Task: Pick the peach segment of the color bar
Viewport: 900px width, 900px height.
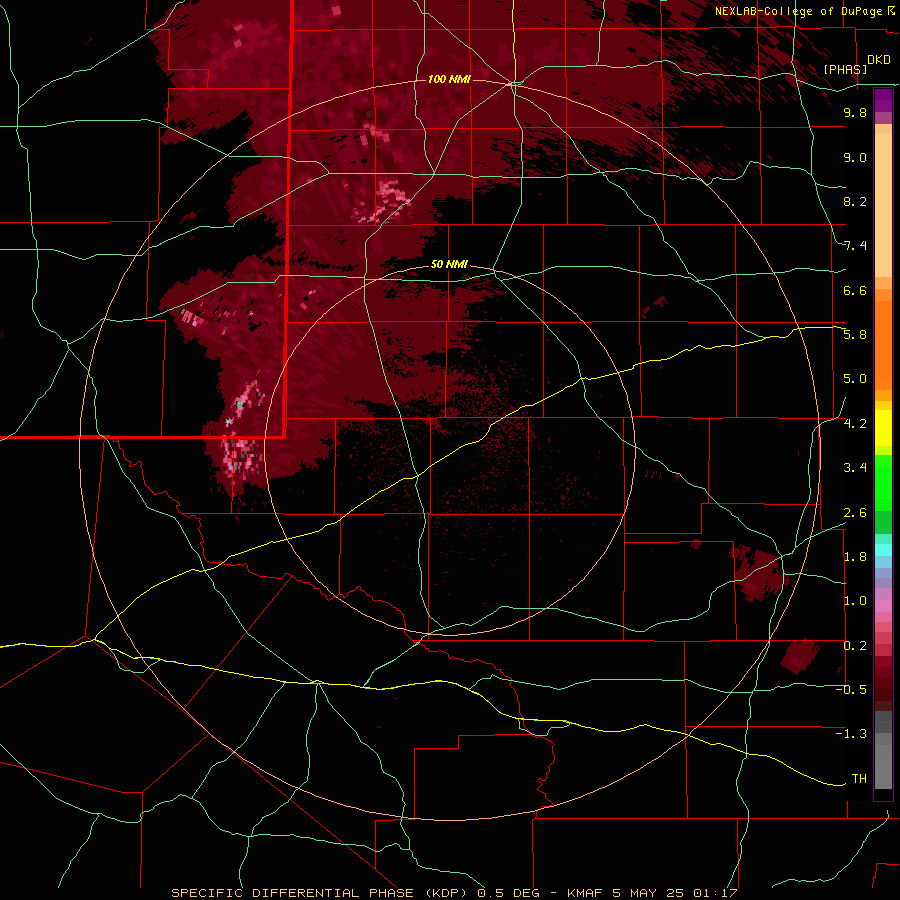Action: [883, 207]
